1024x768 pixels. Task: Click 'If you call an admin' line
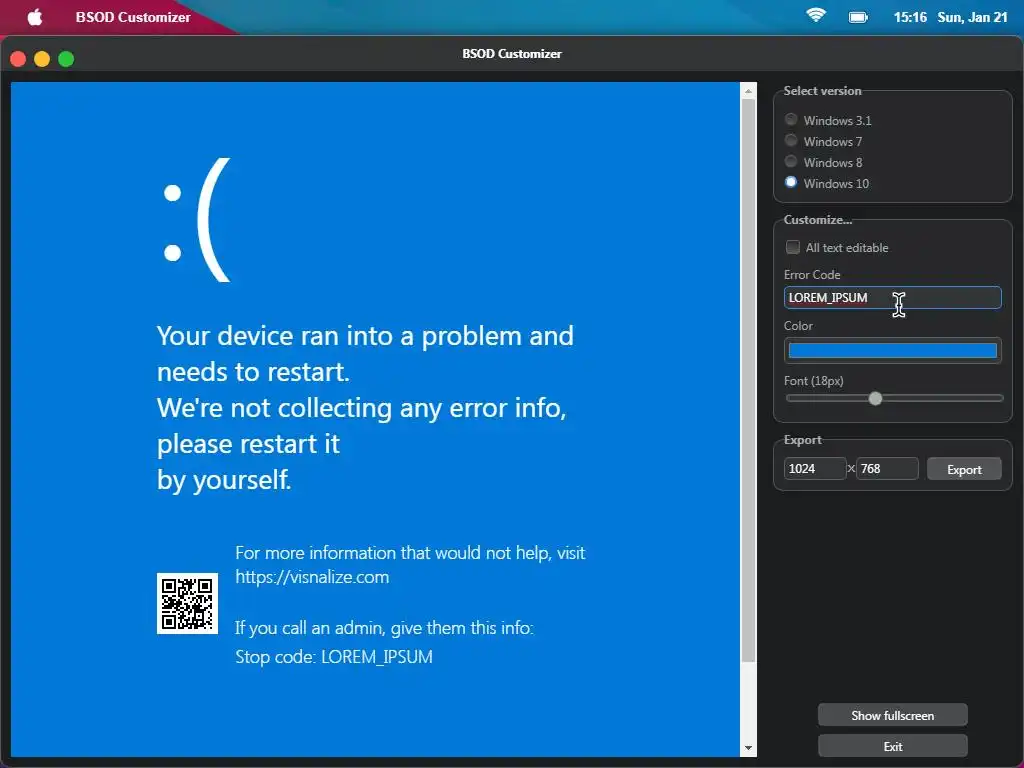click(x=384, y=628)
